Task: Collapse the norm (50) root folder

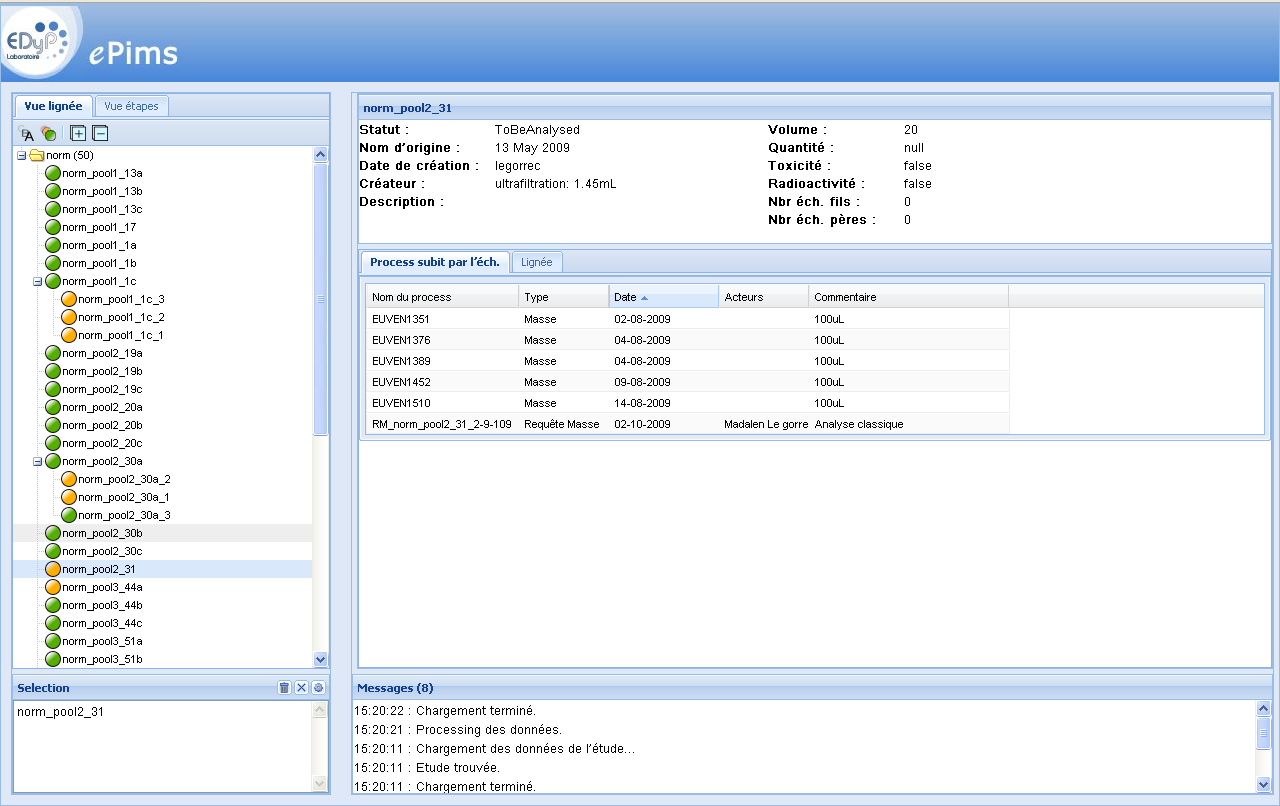Action: [21, 155]
